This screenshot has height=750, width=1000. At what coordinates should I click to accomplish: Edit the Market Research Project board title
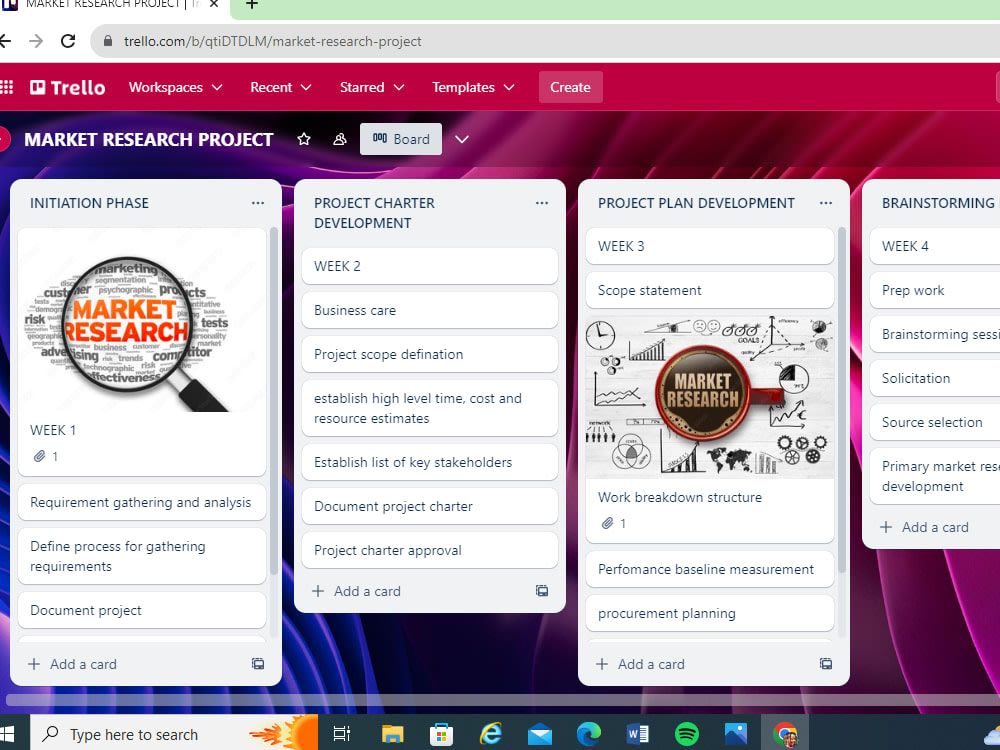pyautogui.click(x=149, y=139)
